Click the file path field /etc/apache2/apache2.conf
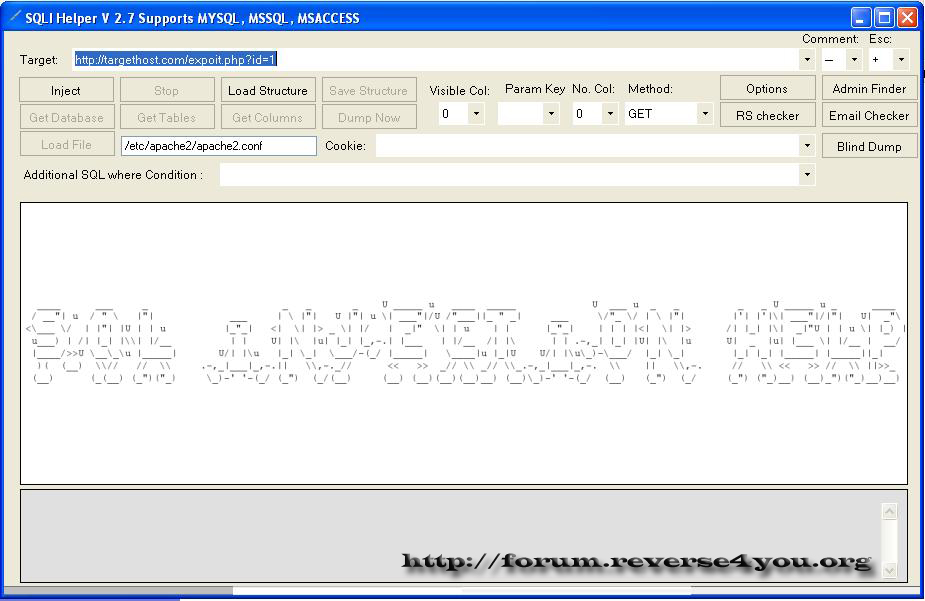 click(219, 146)
